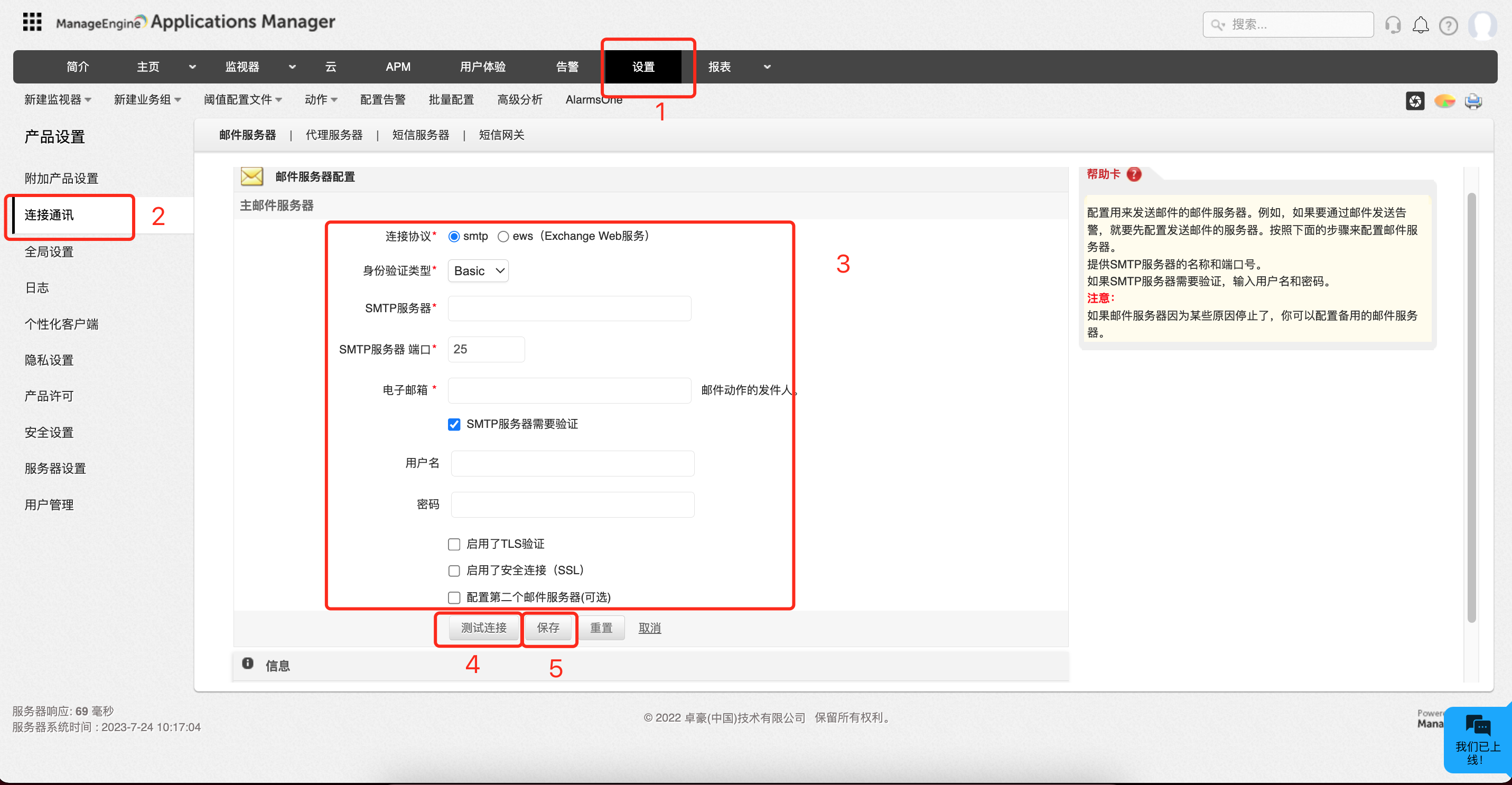The image size is (1512, 785).
Task: Switch to 代理服务器 tab
Action: [x=334, y=135]
